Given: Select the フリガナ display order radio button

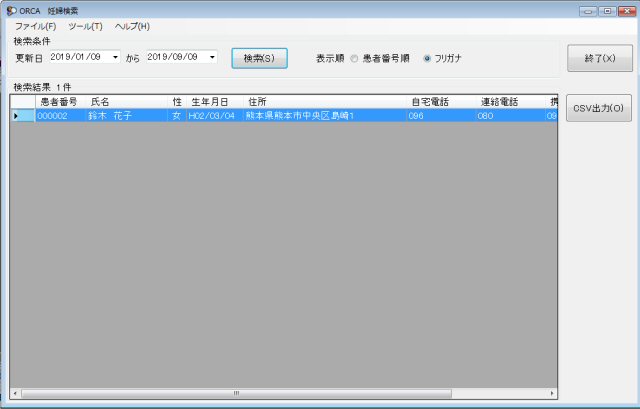Looking at the screenshot, I should pos(427,58).
